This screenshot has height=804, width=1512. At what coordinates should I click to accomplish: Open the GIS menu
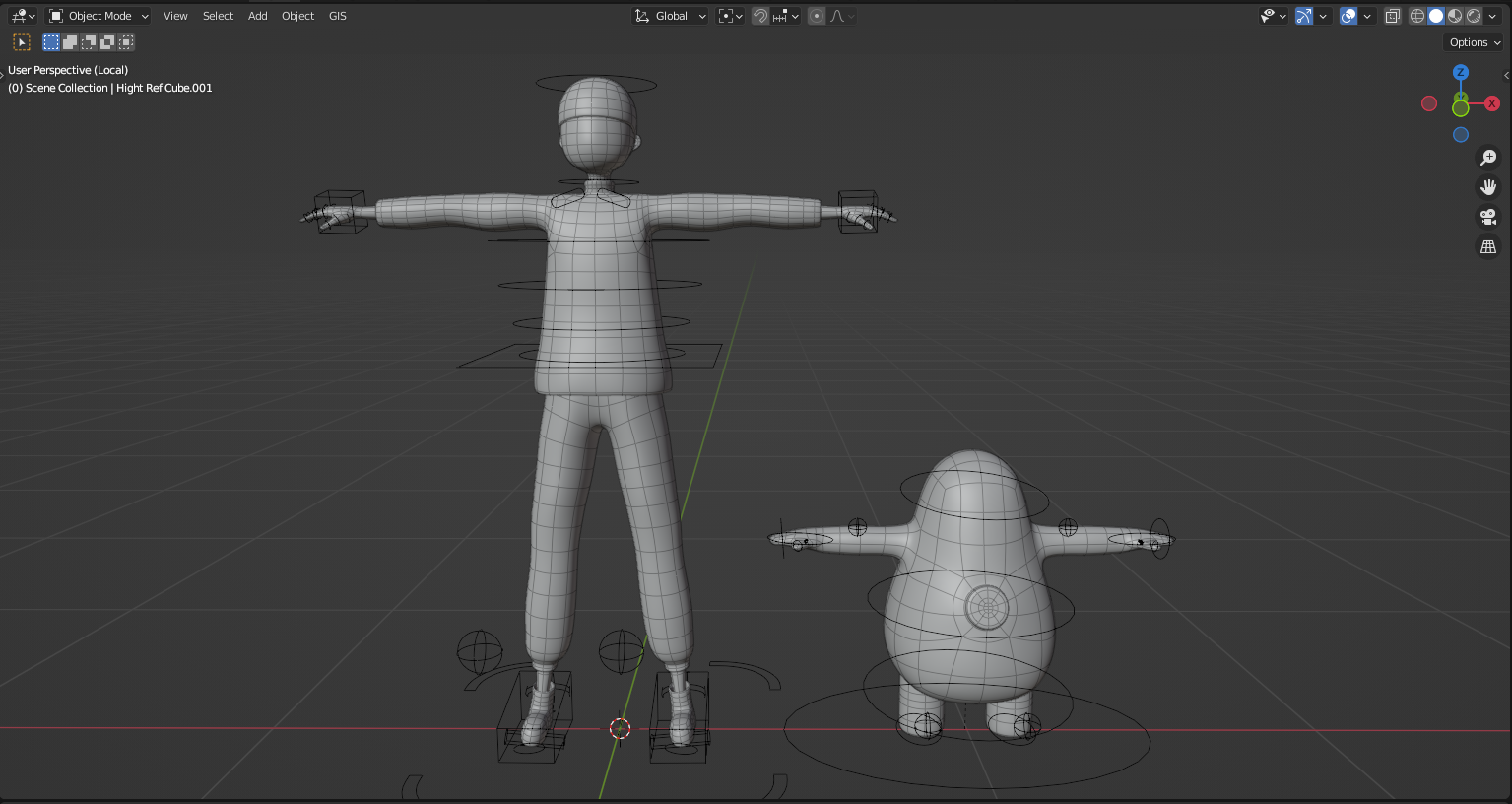[x=338, y=16]
